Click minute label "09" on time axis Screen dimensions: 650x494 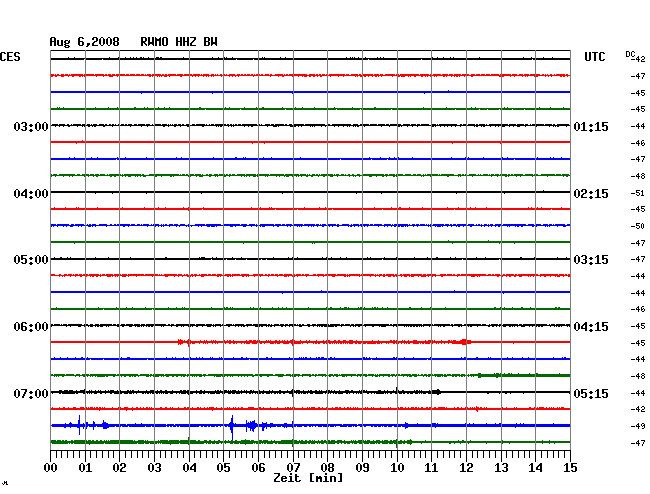point(362,468)
